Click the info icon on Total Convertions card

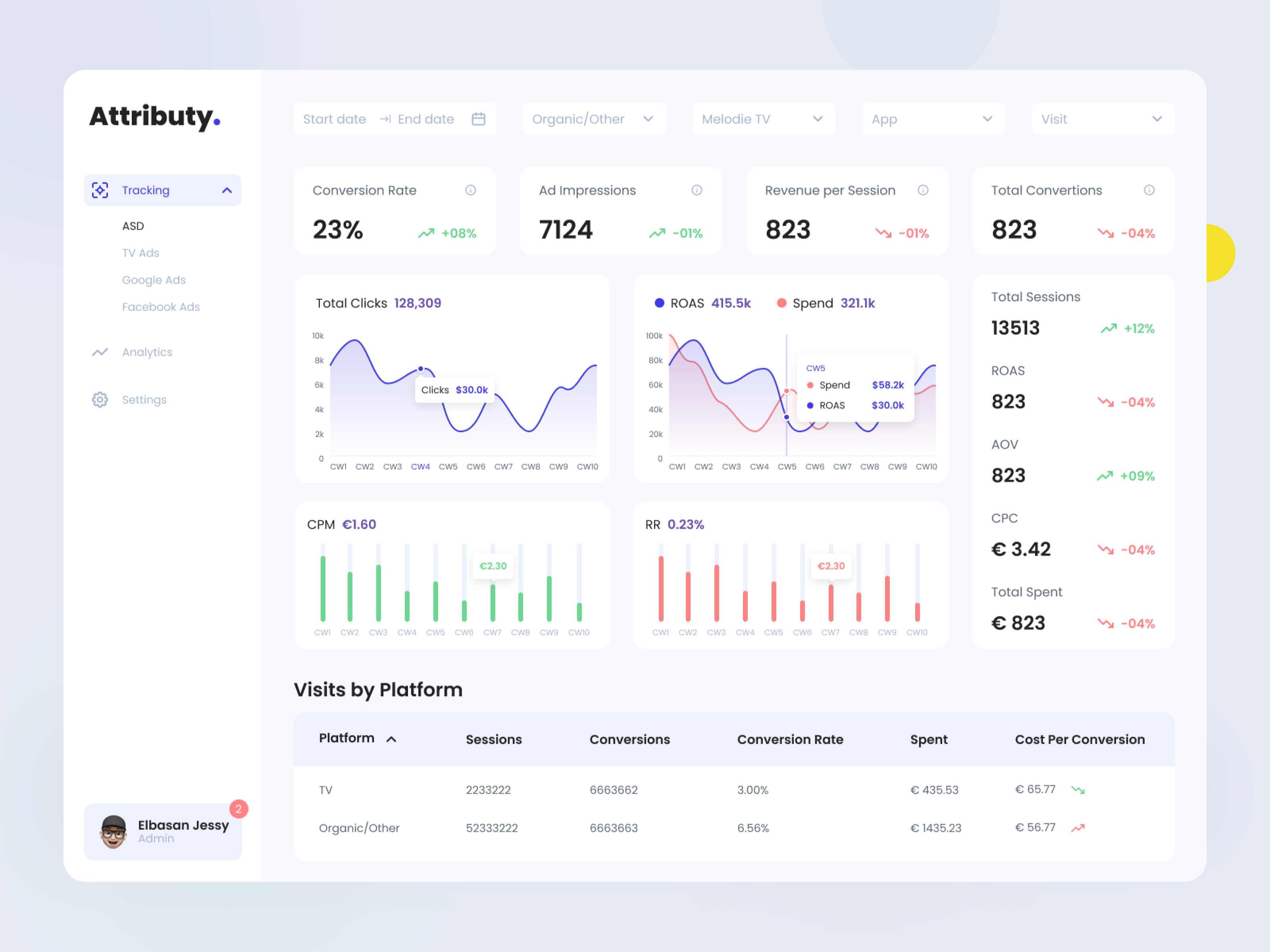(1149, 190)
